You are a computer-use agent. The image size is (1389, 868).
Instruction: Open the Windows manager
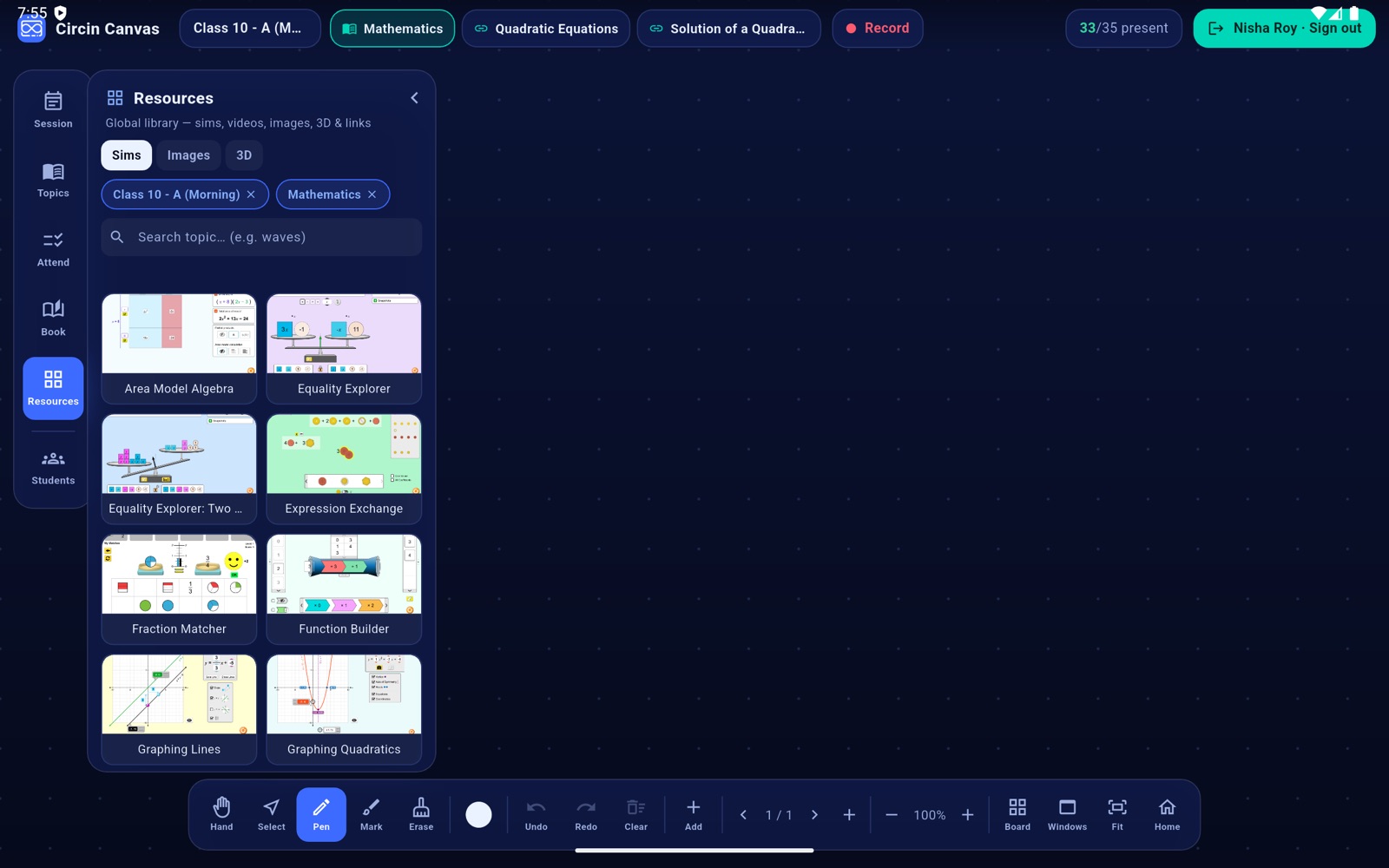pos(1067,814)
